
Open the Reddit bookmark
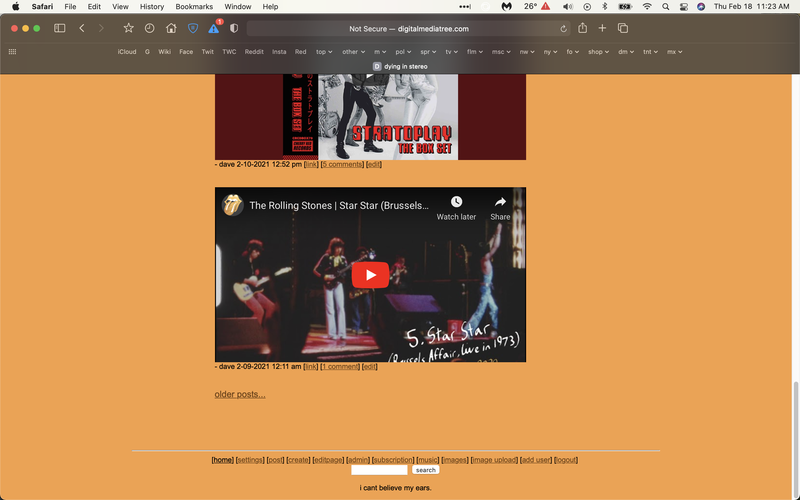(x=254, y=52)
